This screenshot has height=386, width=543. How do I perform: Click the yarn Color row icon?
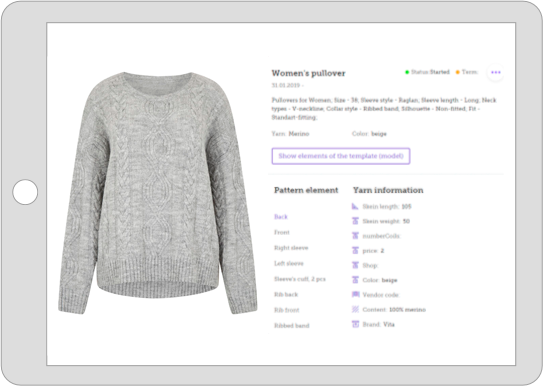[x=355, y=280]
